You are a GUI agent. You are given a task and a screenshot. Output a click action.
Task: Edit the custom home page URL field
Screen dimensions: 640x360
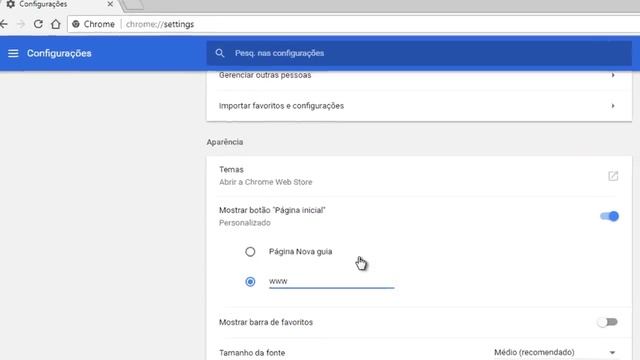pyautogui.click(x=331, y=281)
